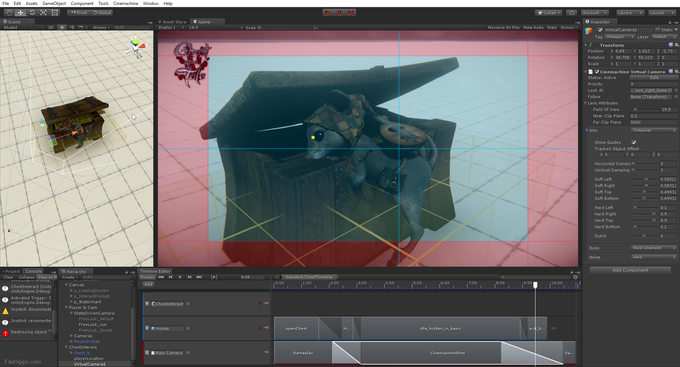Select the Rect transform tool
Image resolution: width=680 pixels, height=367 pixels.
pyautogui.click(x=55, y=13)
